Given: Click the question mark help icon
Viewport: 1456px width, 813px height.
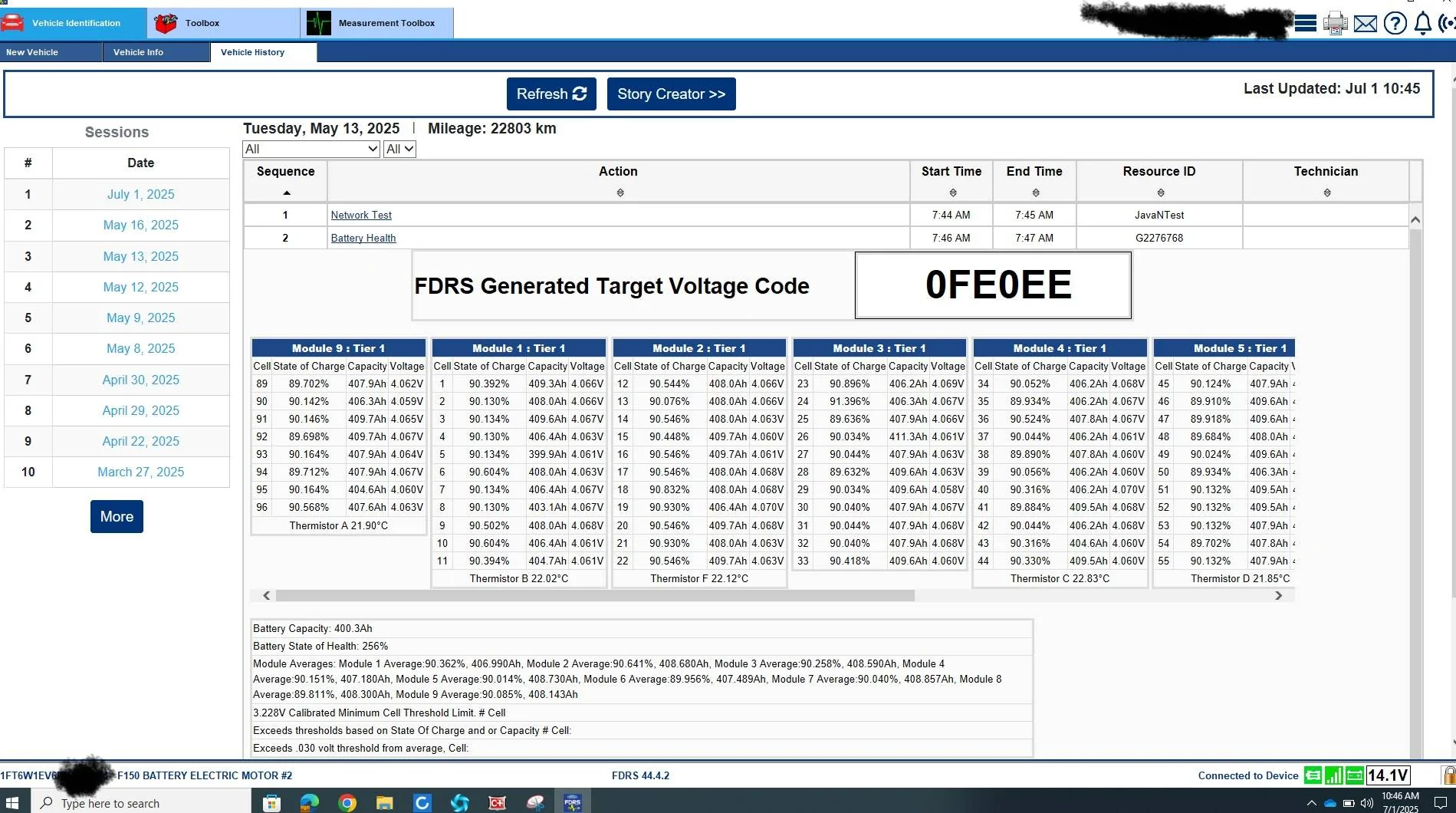Looking at the screenshot, I should (x=1395, y=24).
